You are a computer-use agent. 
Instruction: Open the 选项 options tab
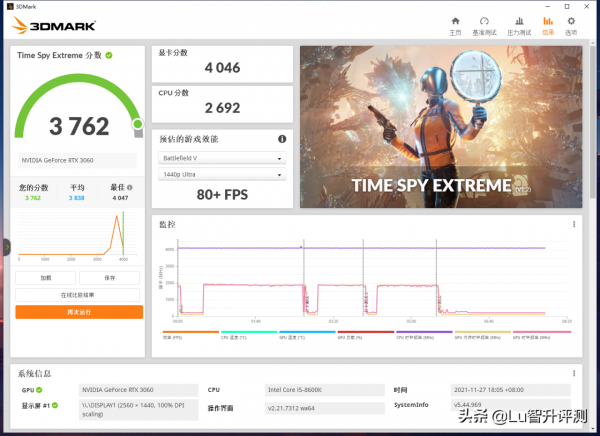[571, 26]
